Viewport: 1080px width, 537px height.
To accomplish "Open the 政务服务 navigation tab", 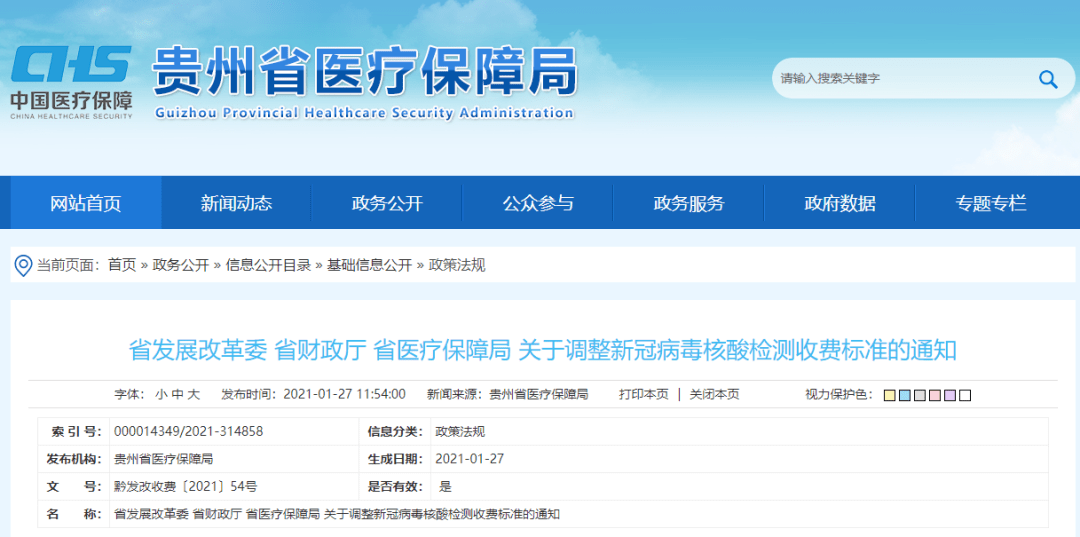I will pyautogui.click(x=689, y=203).
